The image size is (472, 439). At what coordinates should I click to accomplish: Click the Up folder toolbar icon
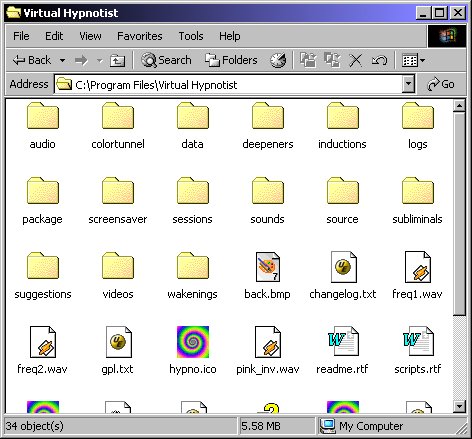click(x=117, y=61)
